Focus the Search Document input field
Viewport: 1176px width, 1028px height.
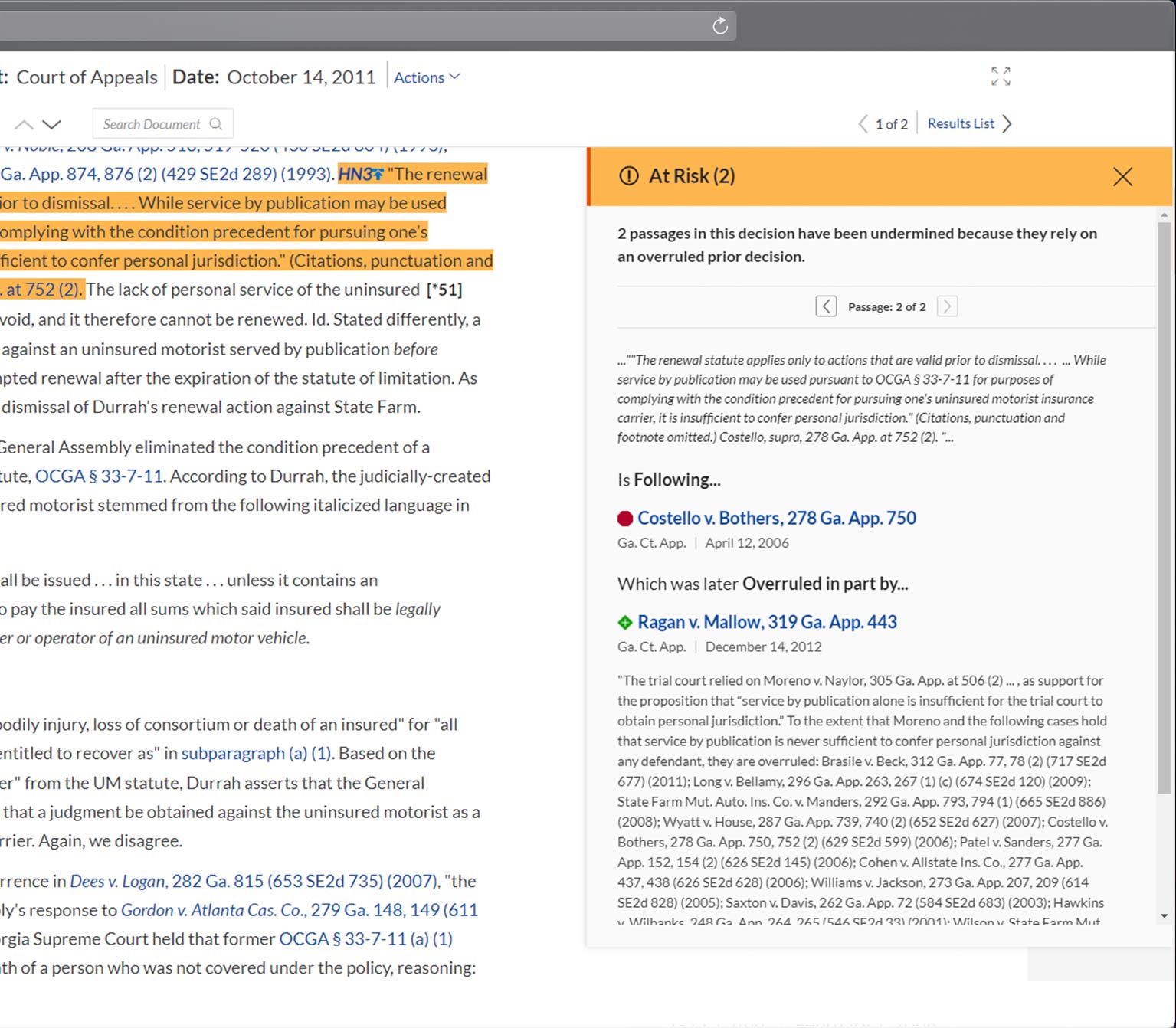[x=162, y=124]
